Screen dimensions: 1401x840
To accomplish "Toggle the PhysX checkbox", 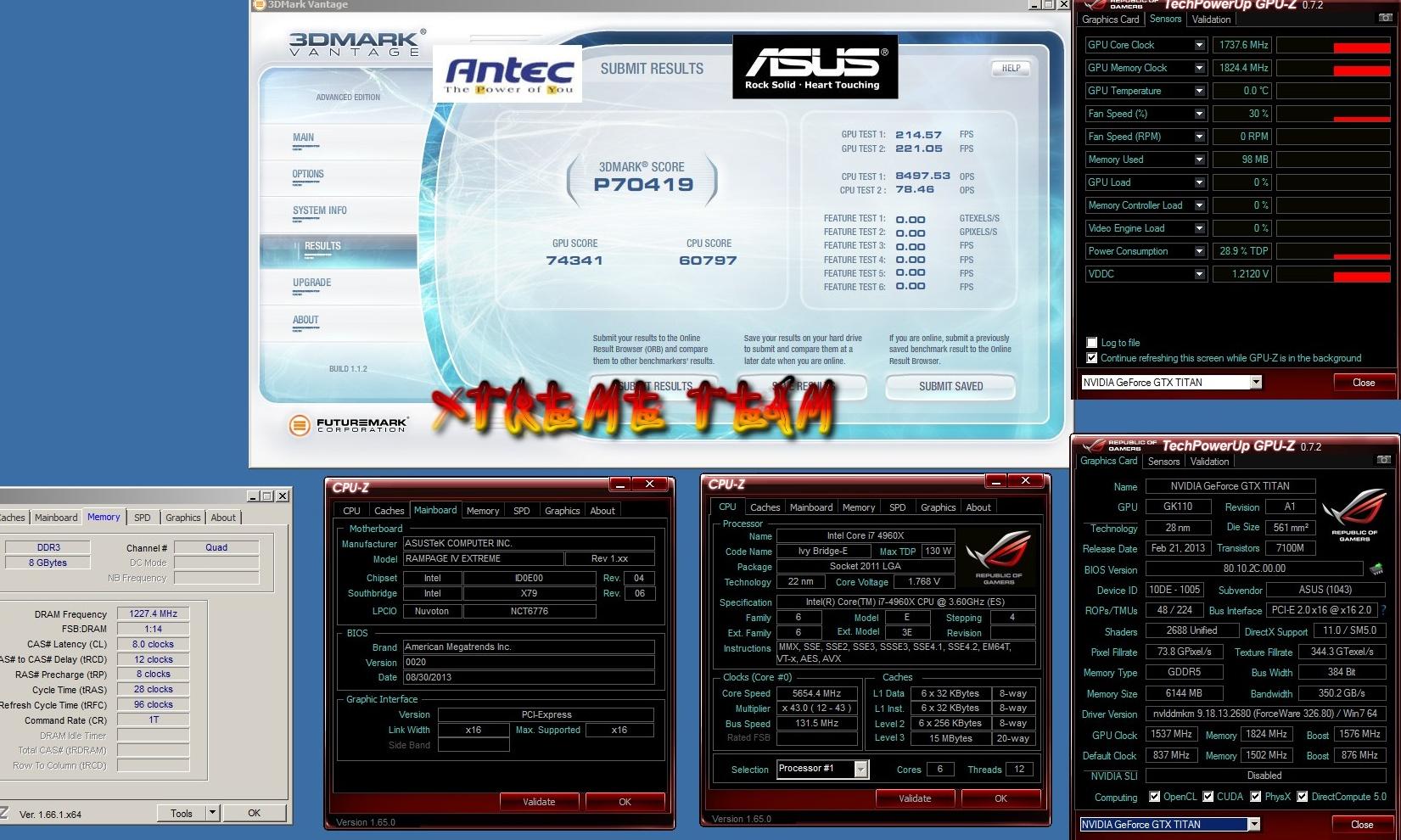I will [x=1255, y=797].
